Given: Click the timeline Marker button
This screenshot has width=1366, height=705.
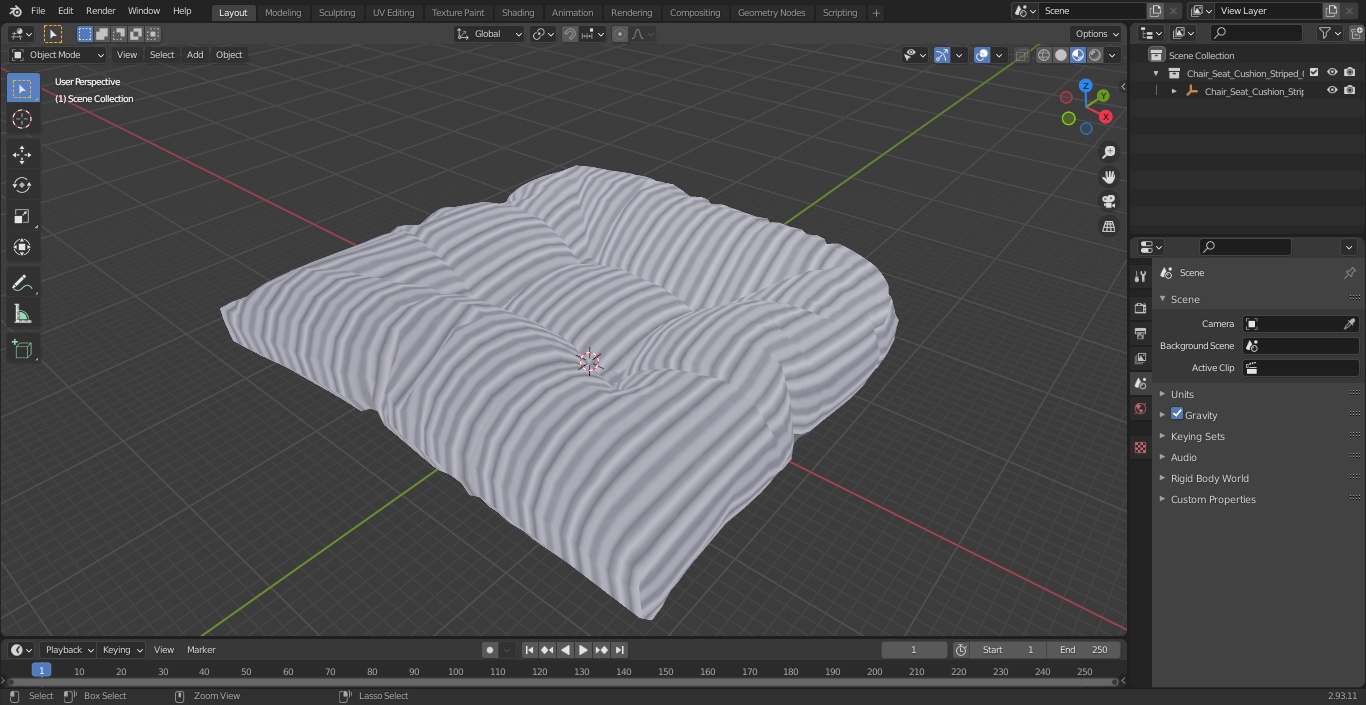Looking at the screenshot, I should tap(201, 650).
